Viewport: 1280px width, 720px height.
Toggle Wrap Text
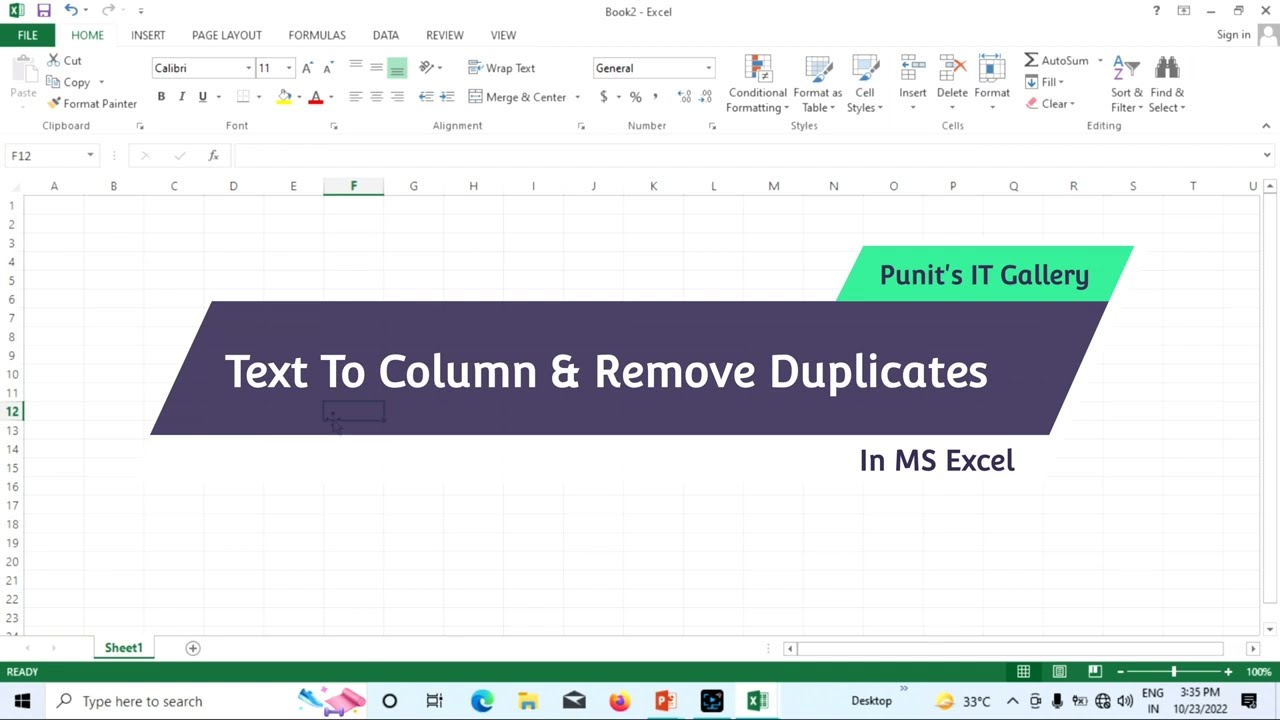pos(502,68)
